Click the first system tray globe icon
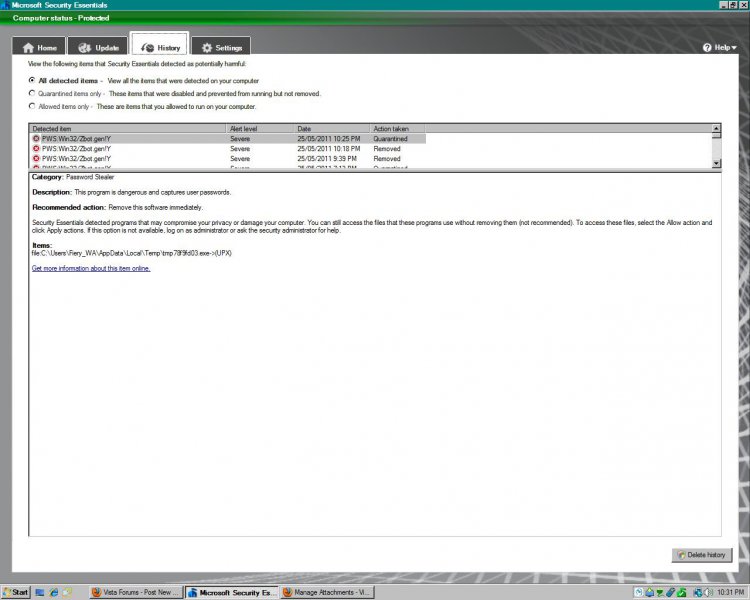The width and height of the screenshot is (750, 600). (639, 592)
